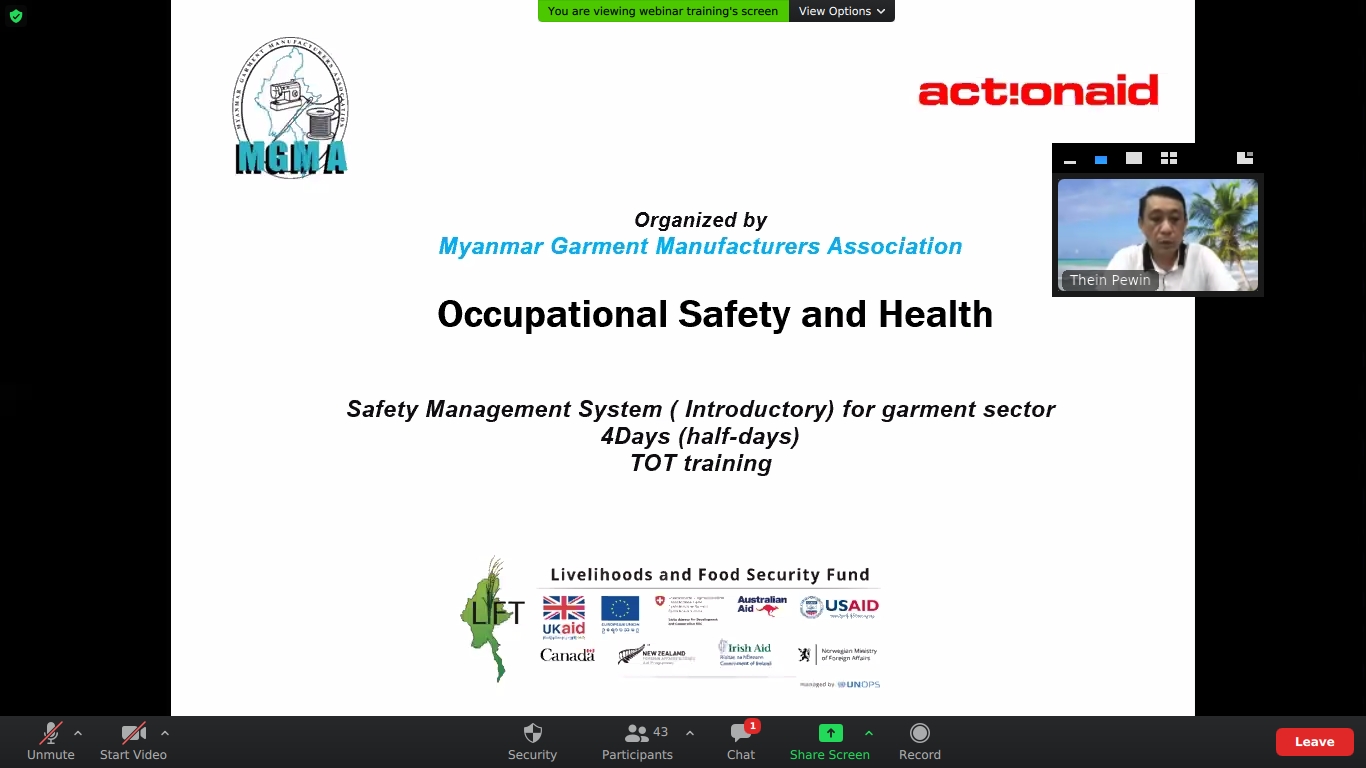The height and width of the screenshot is (768, 1366).
Task: Open the Chat panel
Action: (x=741, y=742)
